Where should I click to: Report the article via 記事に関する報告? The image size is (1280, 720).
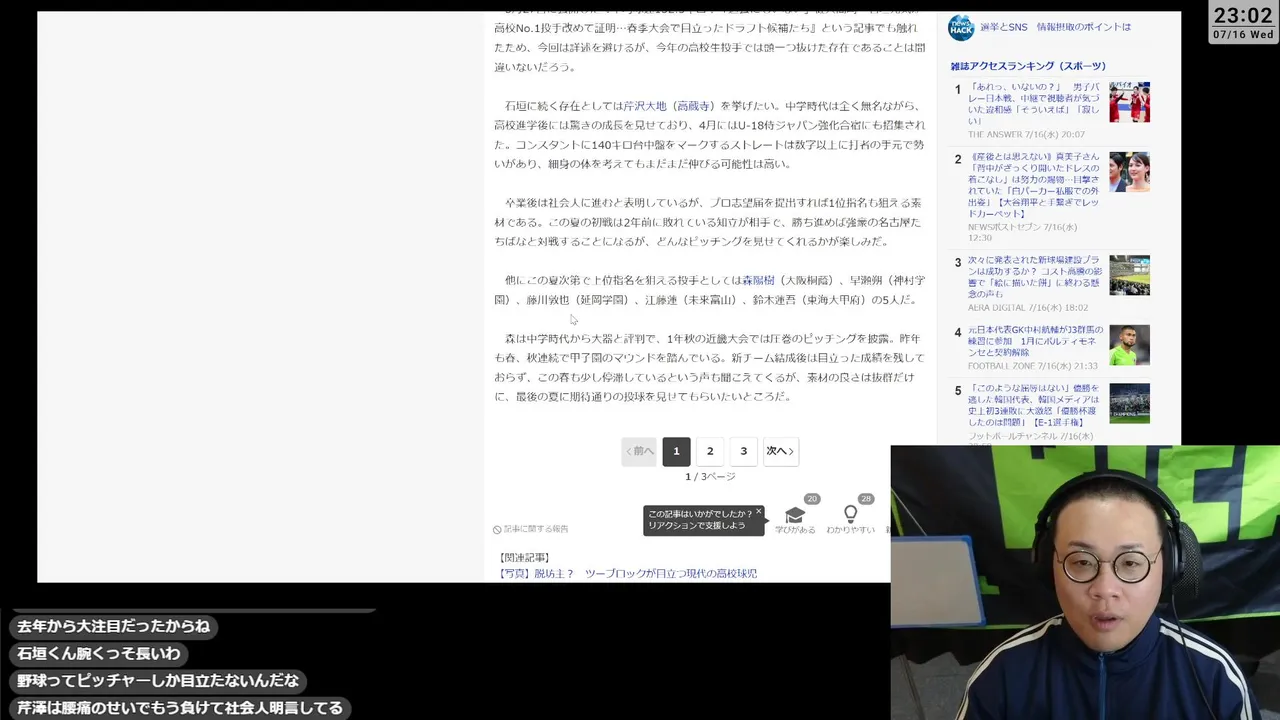531,529
